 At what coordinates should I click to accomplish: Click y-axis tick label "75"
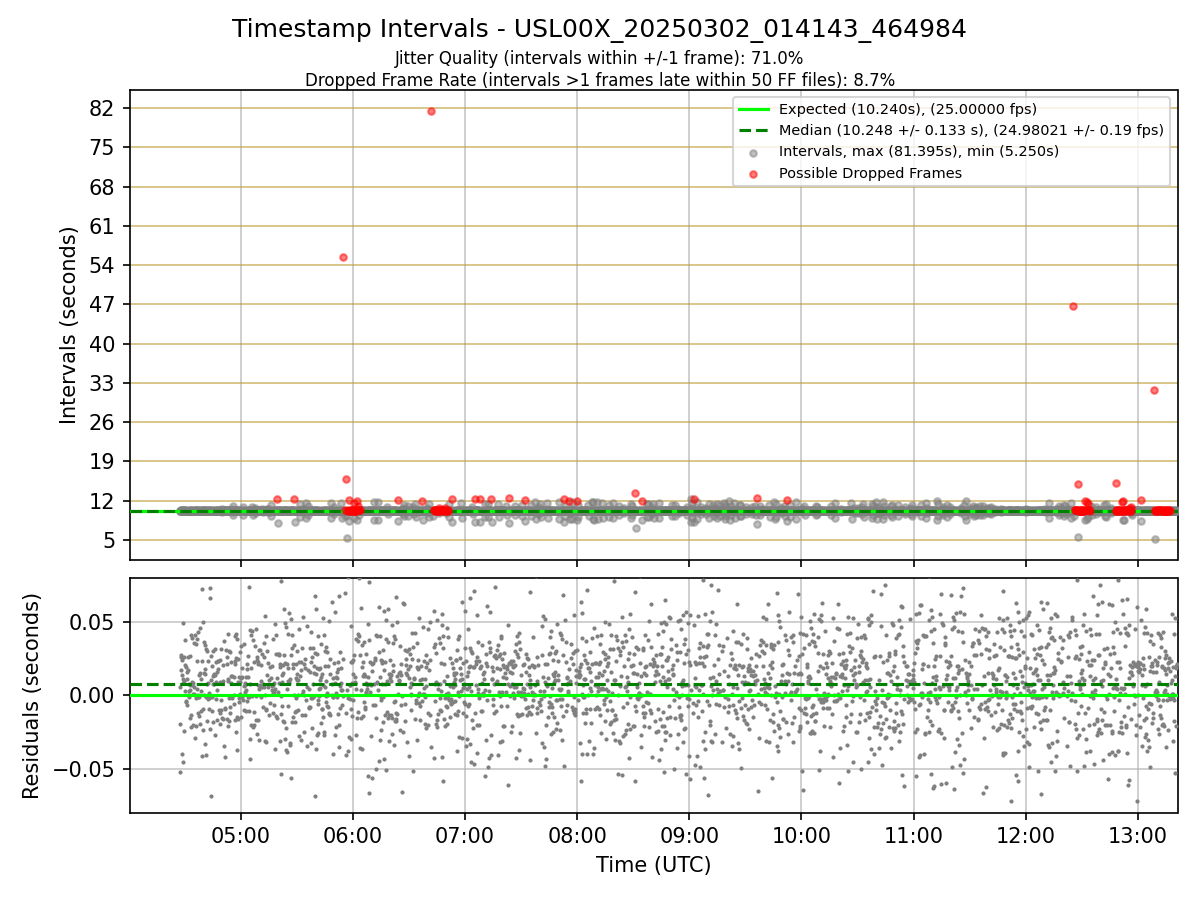tap(104, 147)
